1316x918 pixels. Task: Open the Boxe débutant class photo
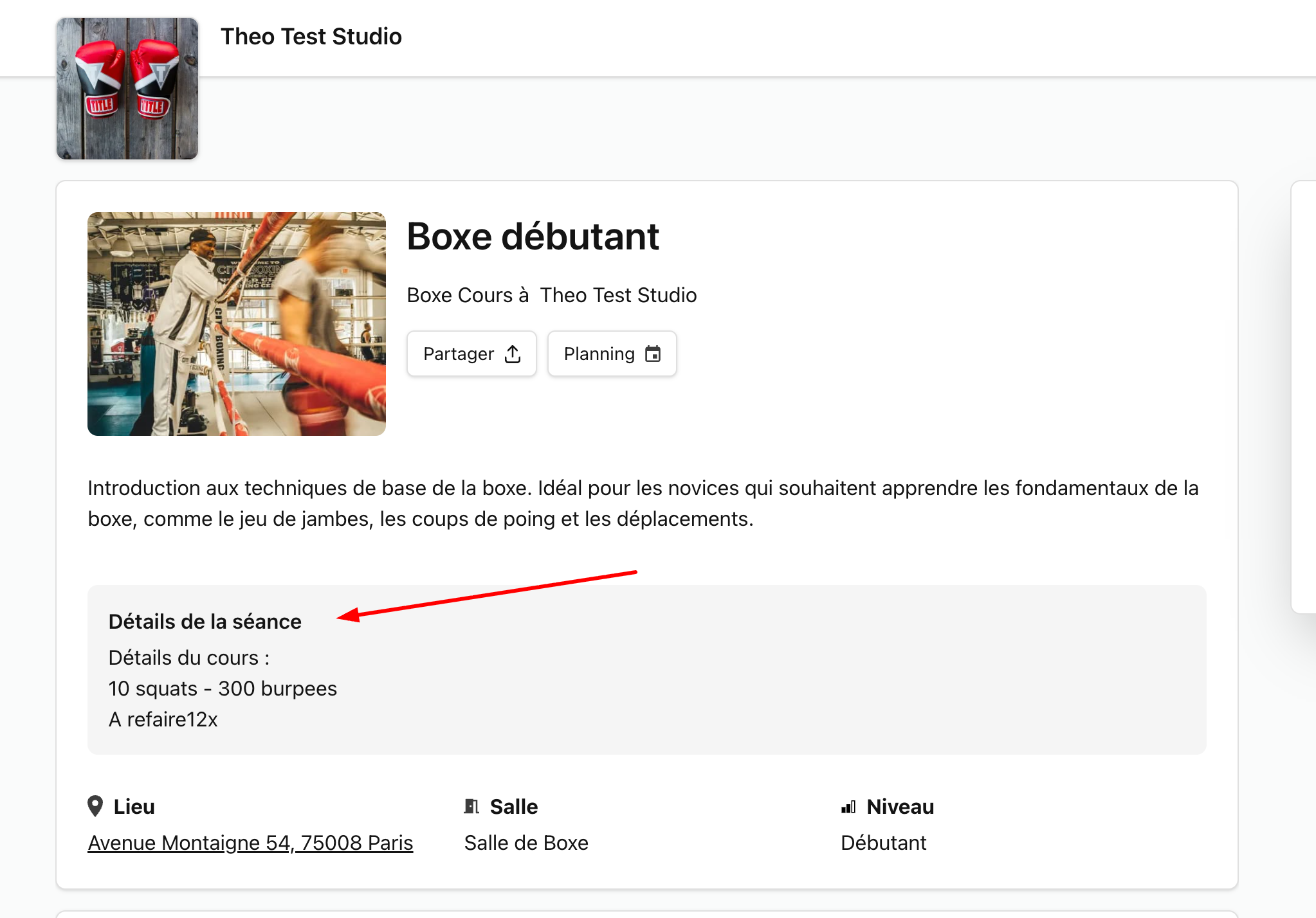pyautogui.click(x=237, y=324)
